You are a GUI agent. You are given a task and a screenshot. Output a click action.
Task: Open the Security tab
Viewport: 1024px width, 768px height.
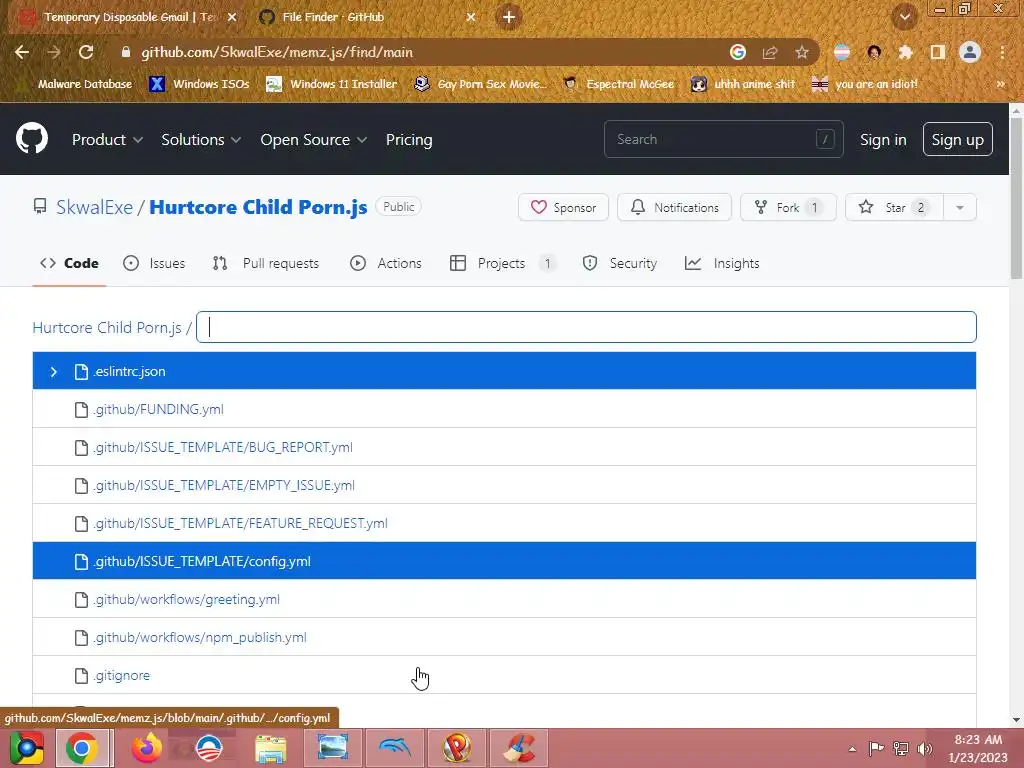(x=620, y=263)
